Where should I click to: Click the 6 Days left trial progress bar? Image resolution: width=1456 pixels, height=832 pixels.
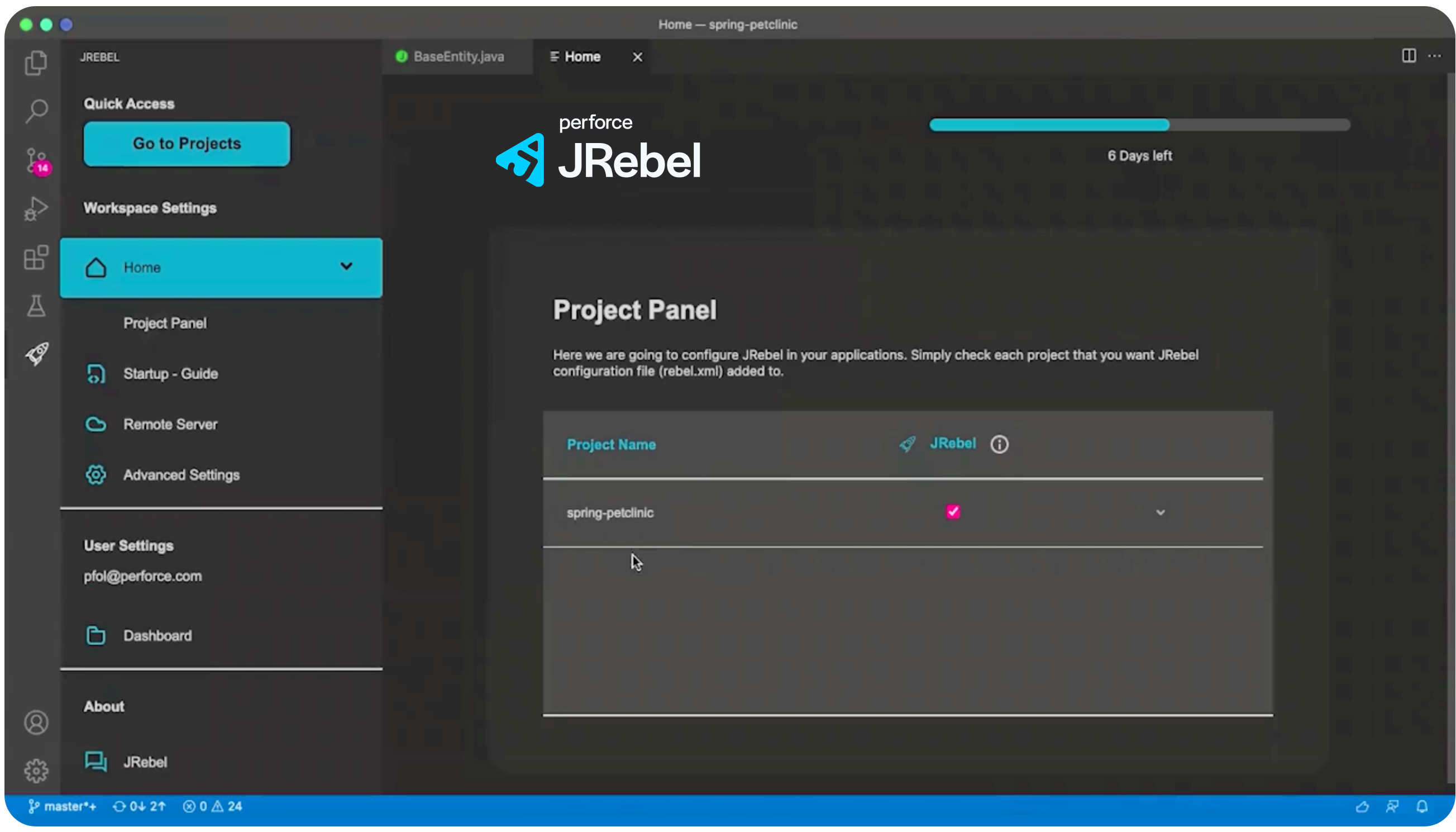[1139, 125]
